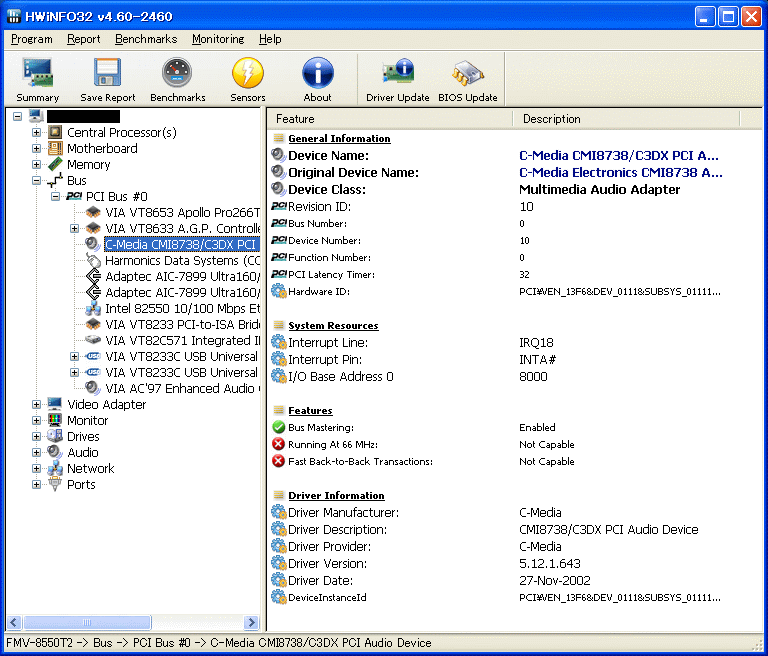Expand the Network tree node
Image resolution: width=768 pixels, height=656 pixels.
tap(37, 469)
